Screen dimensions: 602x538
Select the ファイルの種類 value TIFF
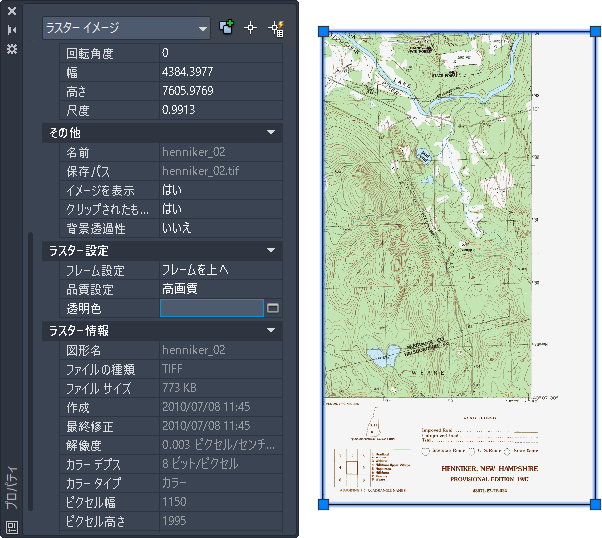coord(221,369)
